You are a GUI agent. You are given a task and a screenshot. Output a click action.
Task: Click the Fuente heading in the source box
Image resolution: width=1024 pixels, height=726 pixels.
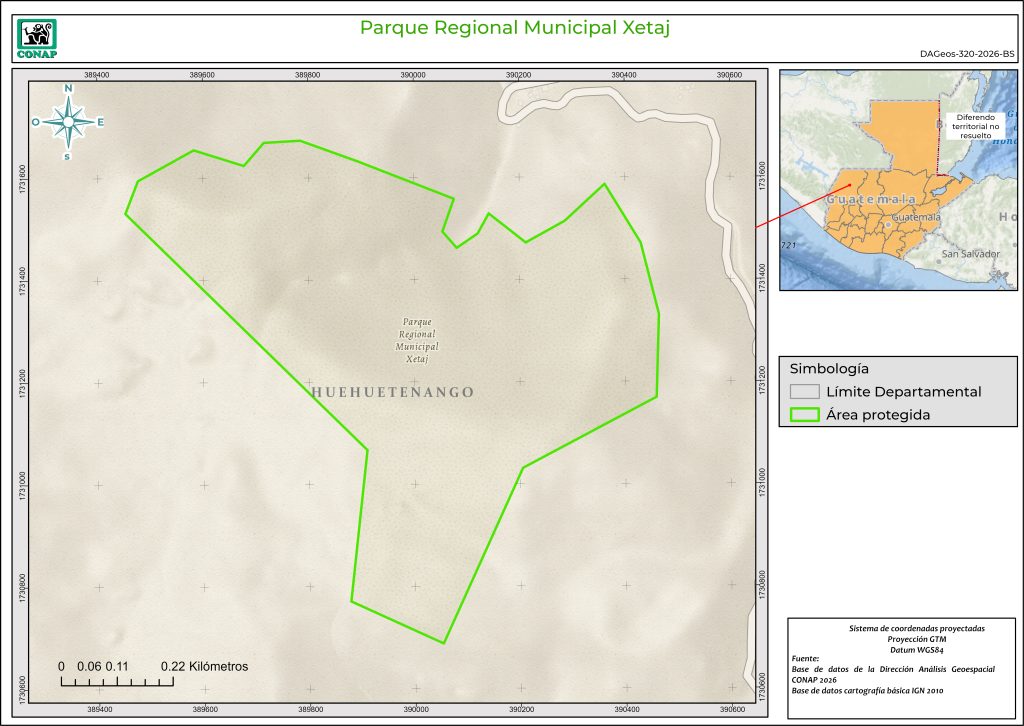(x=805, y=658)
